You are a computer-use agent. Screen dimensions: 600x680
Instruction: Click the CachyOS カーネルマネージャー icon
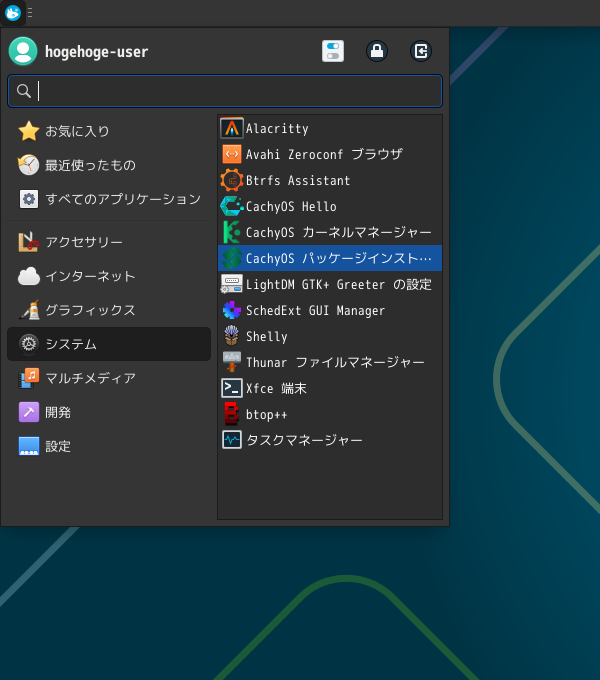point(232,232)
